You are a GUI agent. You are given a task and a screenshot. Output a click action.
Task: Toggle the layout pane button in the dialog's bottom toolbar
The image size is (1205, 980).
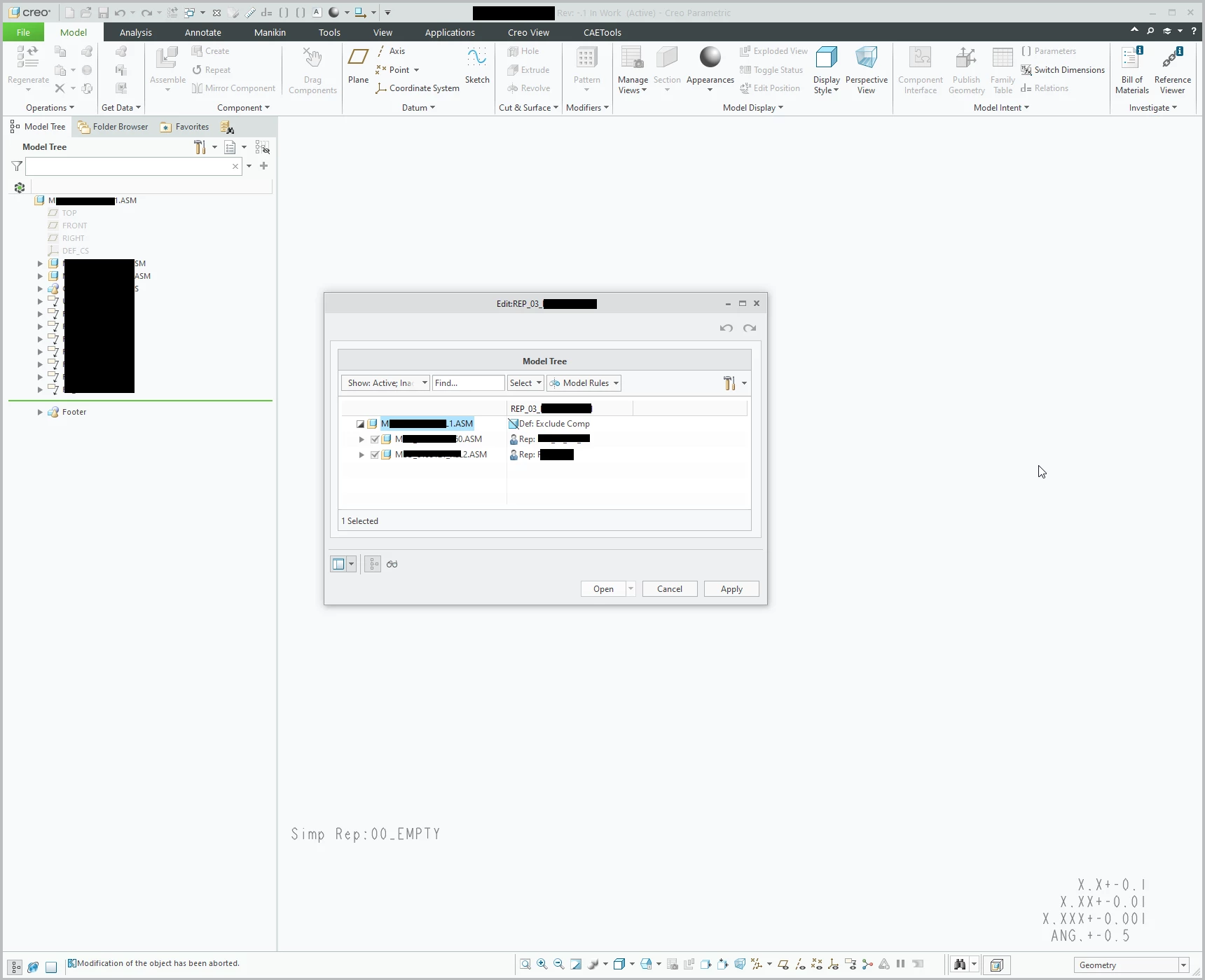(338, 564)
